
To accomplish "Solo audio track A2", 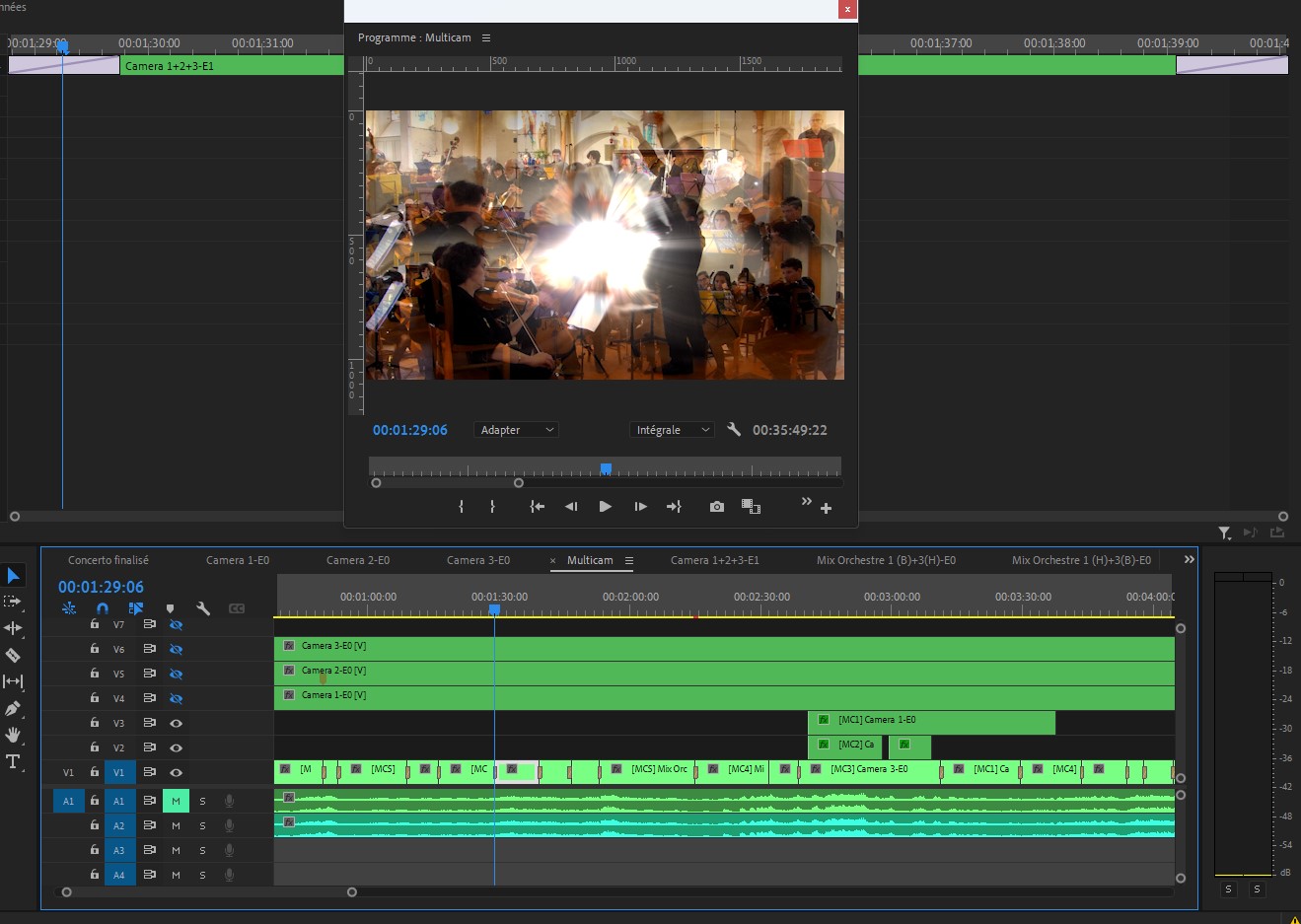I will click(x=202, y=826).
